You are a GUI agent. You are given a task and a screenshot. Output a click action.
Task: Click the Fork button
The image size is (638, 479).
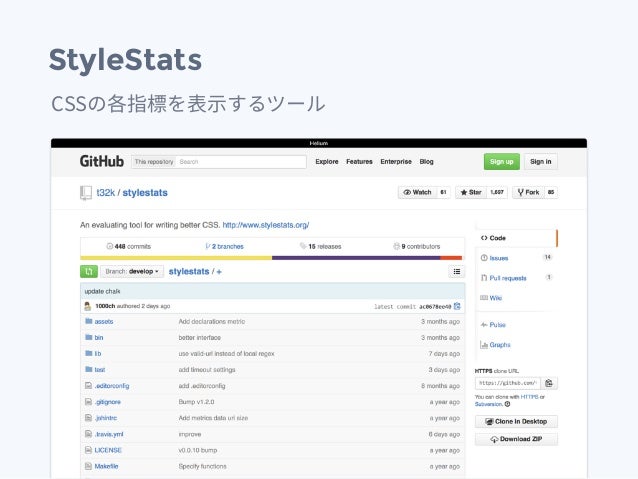[x=529, y=192]
